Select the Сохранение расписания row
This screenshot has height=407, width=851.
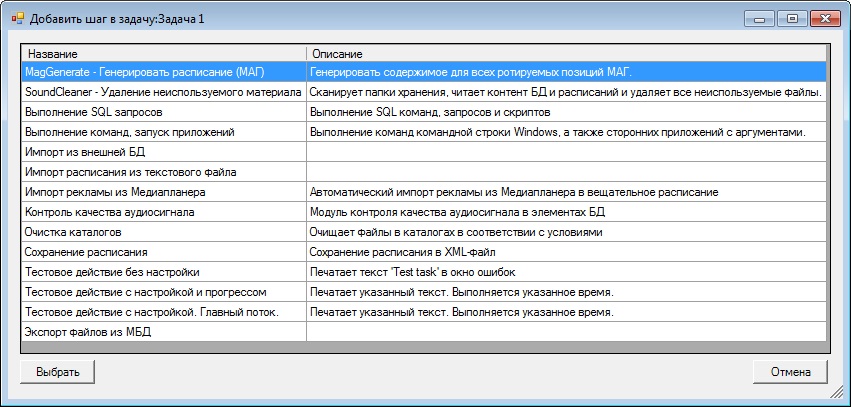click(x=424, y=252)
